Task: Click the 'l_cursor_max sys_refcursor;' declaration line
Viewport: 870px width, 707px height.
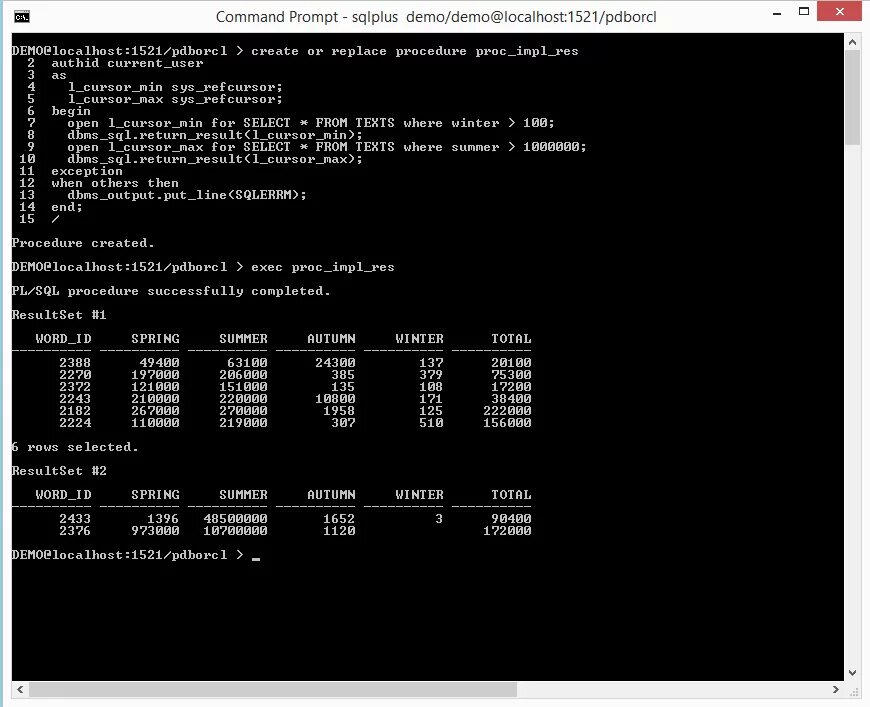Action: 175,99
